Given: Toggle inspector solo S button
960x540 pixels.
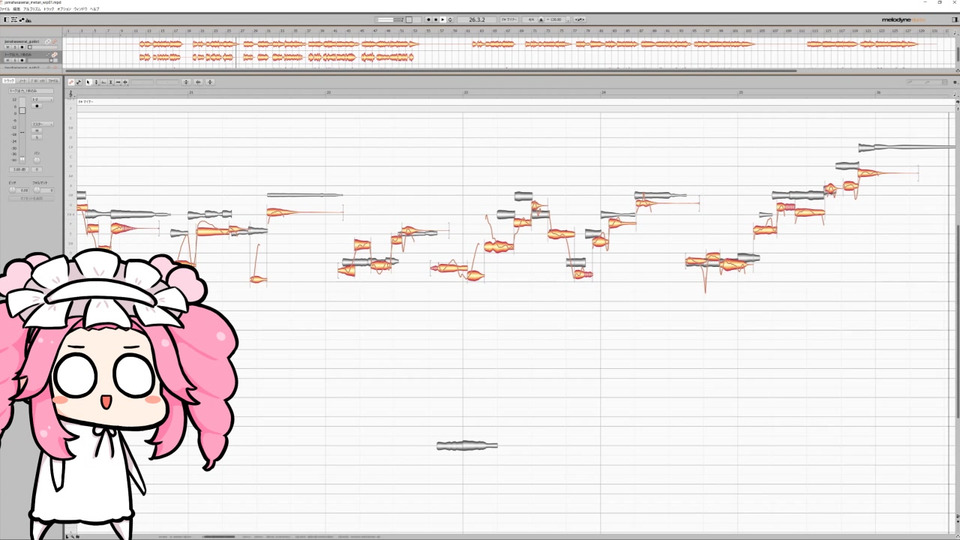Looking at the screenshot, I should (37, 137).
